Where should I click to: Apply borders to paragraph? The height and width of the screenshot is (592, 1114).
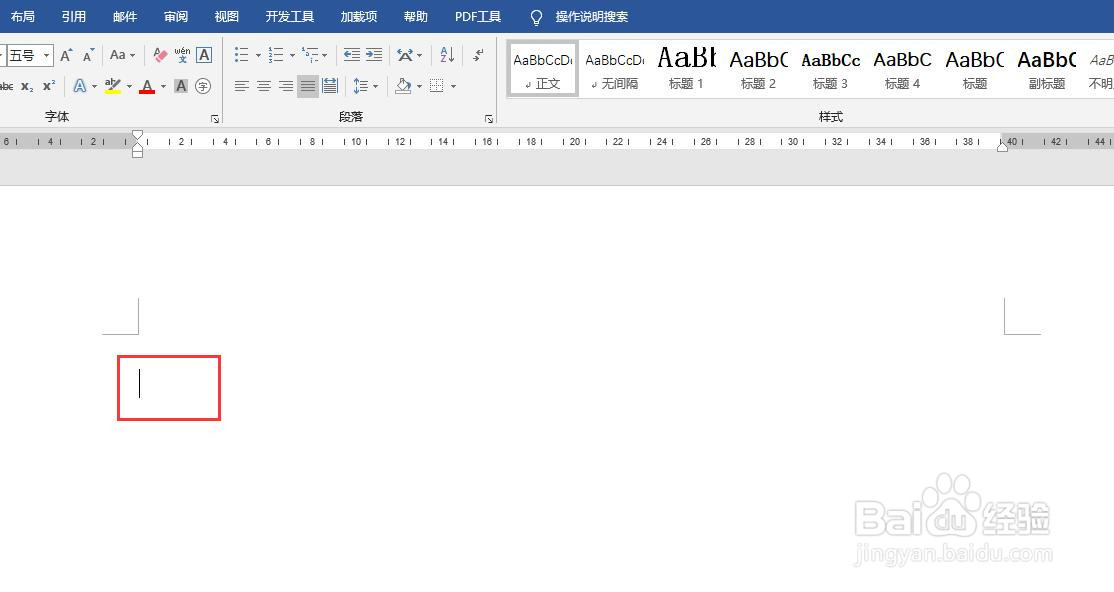[x=436, y=86]
